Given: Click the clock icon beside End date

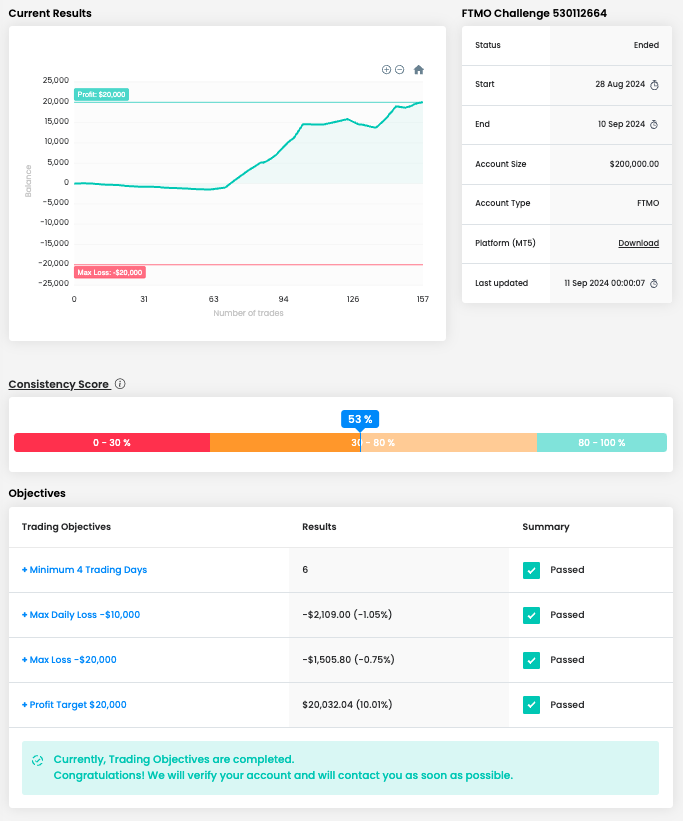Looking at the screenshot, I should 654,125.
